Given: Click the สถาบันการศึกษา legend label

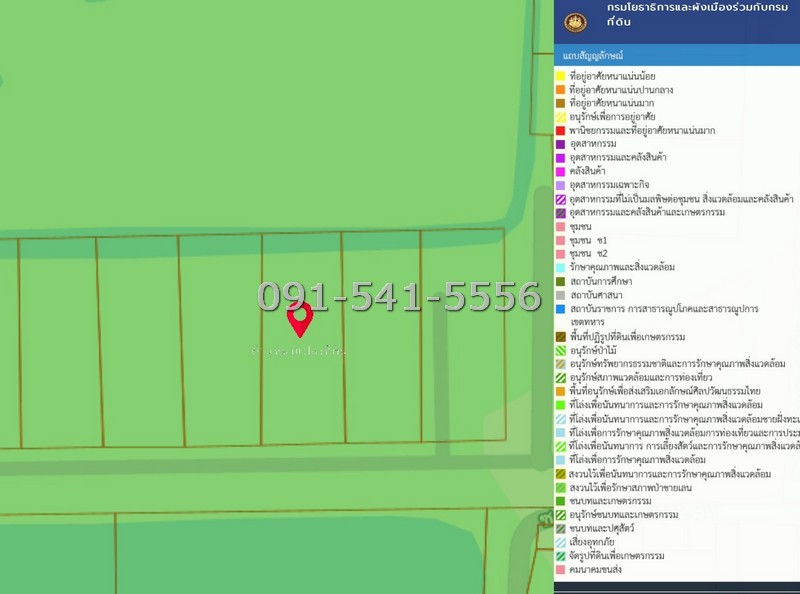Looking at the screenshot, I should 606,282.
